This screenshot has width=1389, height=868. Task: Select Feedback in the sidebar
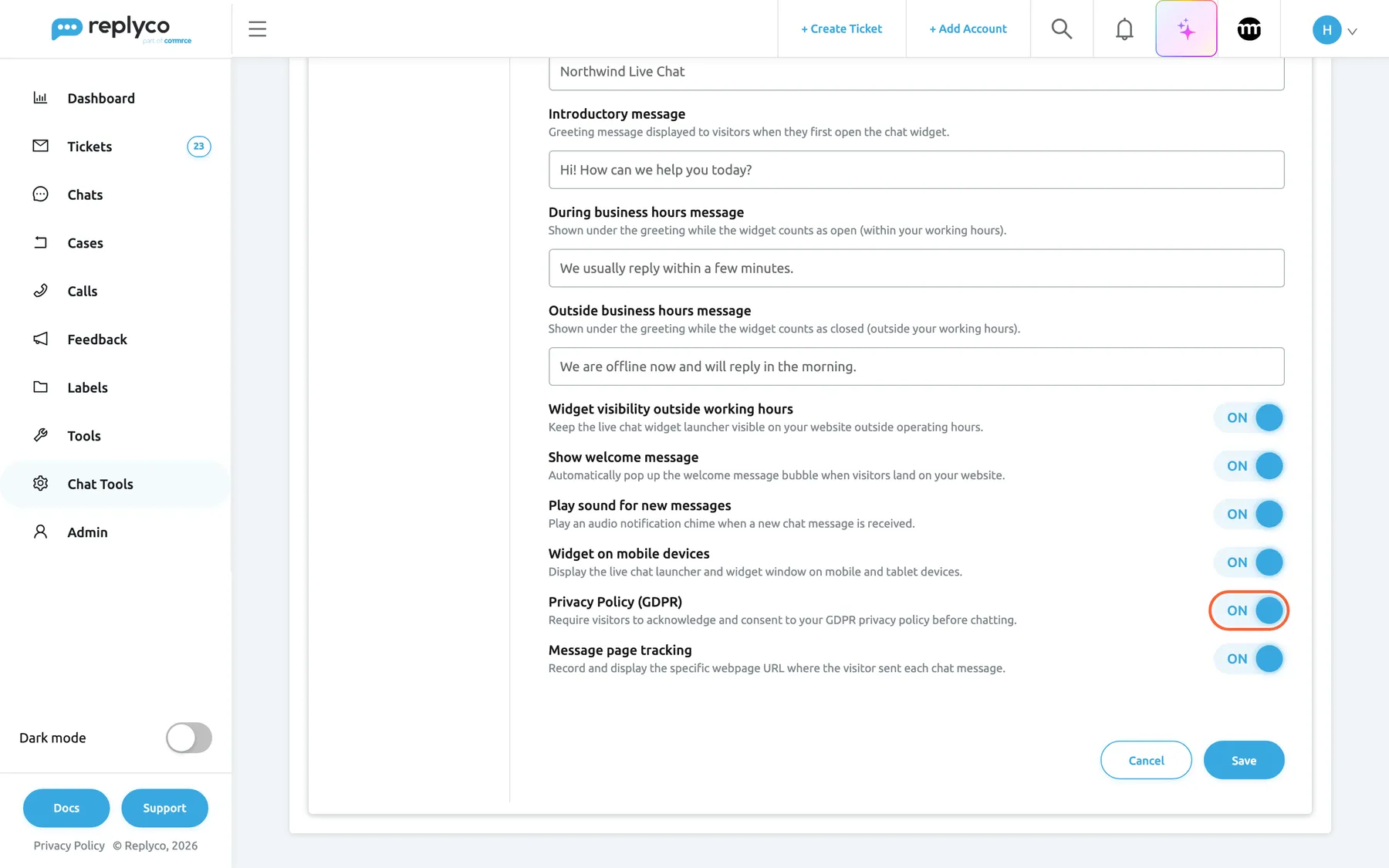pyautogui.click(x=116, y=339)
